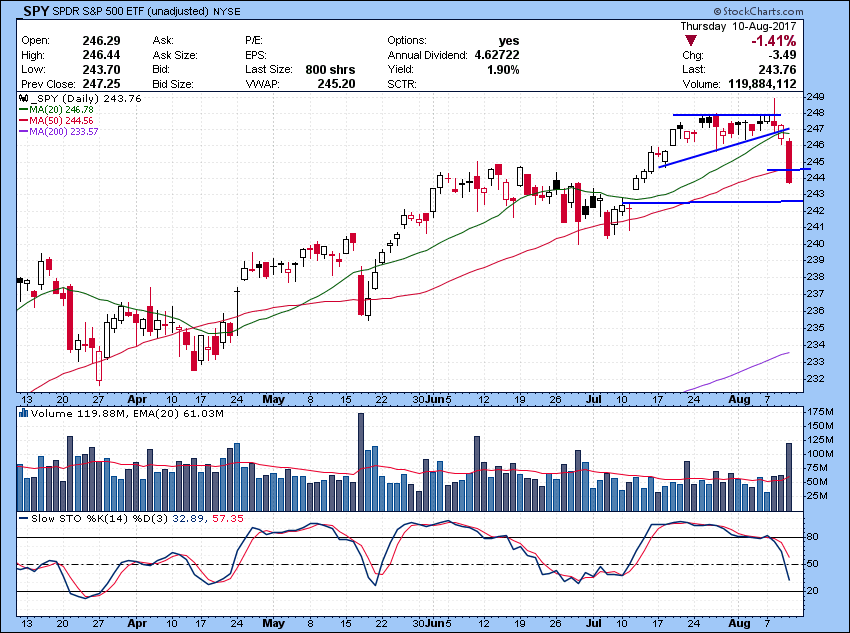Click the SPY ticker symbol in the header

36,11
